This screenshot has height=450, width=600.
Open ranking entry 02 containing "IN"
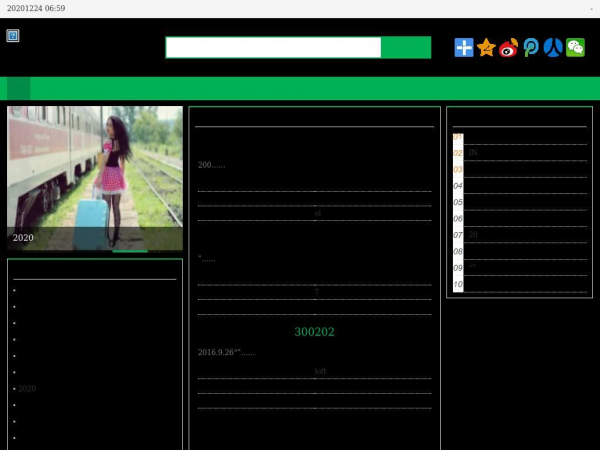click(x=473, y=153)
